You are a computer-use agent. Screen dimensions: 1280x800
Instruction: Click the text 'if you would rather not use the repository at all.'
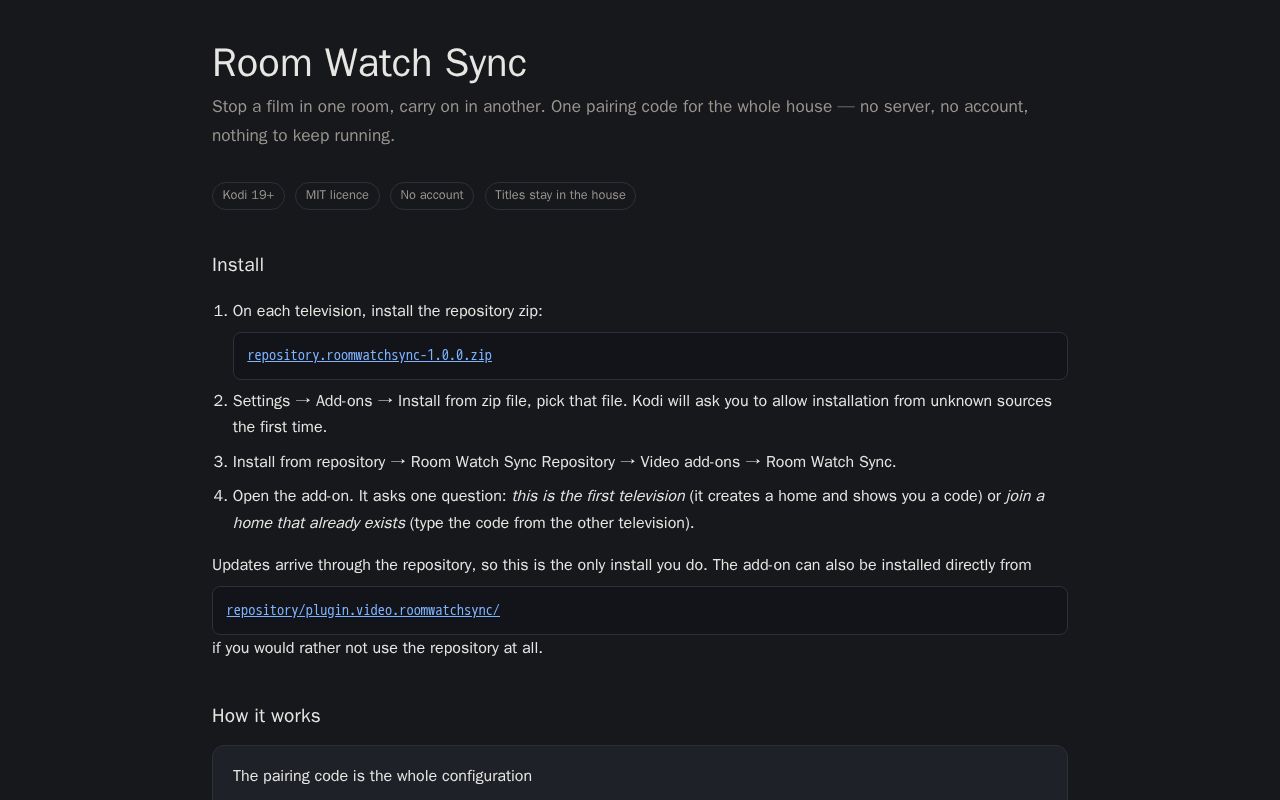click(x=377, y=648)
